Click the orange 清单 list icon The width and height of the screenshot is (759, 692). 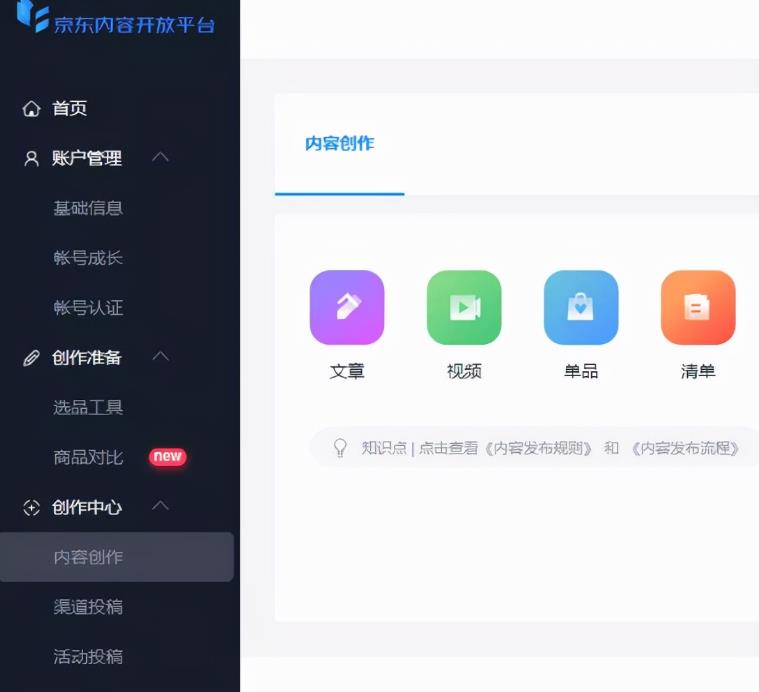(698, 307)
